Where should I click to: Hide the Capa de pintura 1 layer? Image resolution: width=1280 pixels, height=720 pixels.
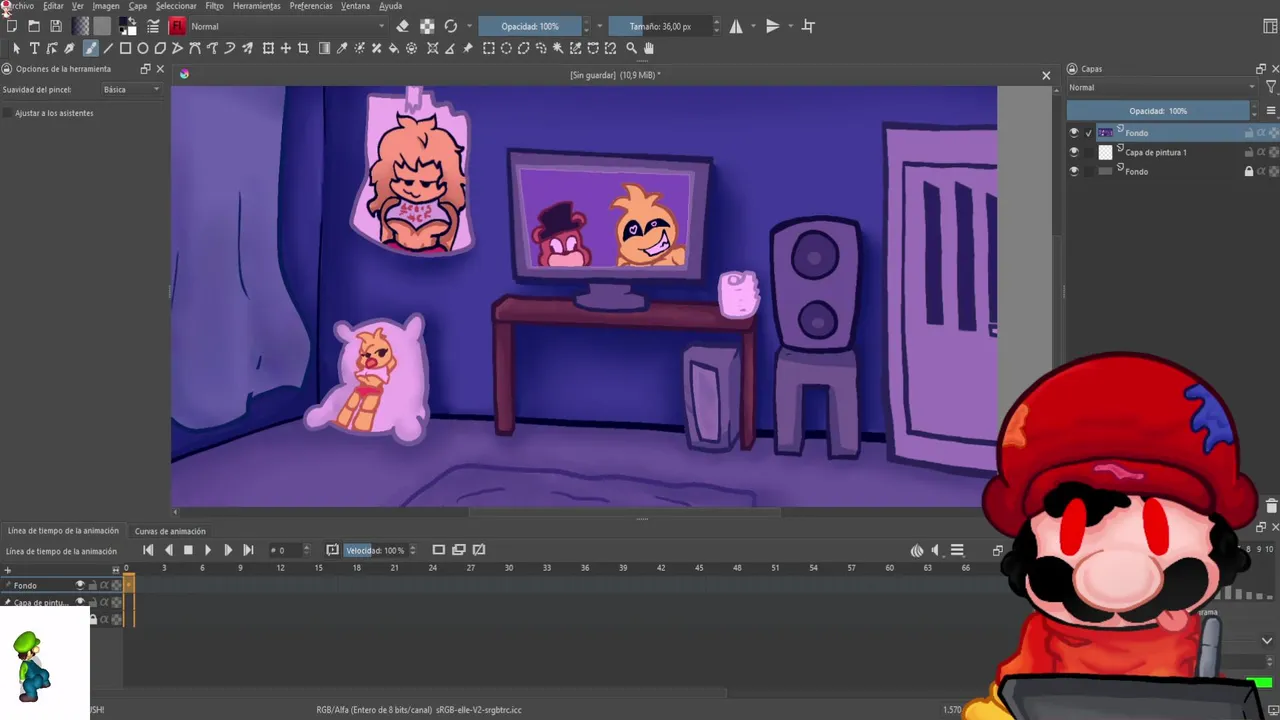click(1074, 152)
